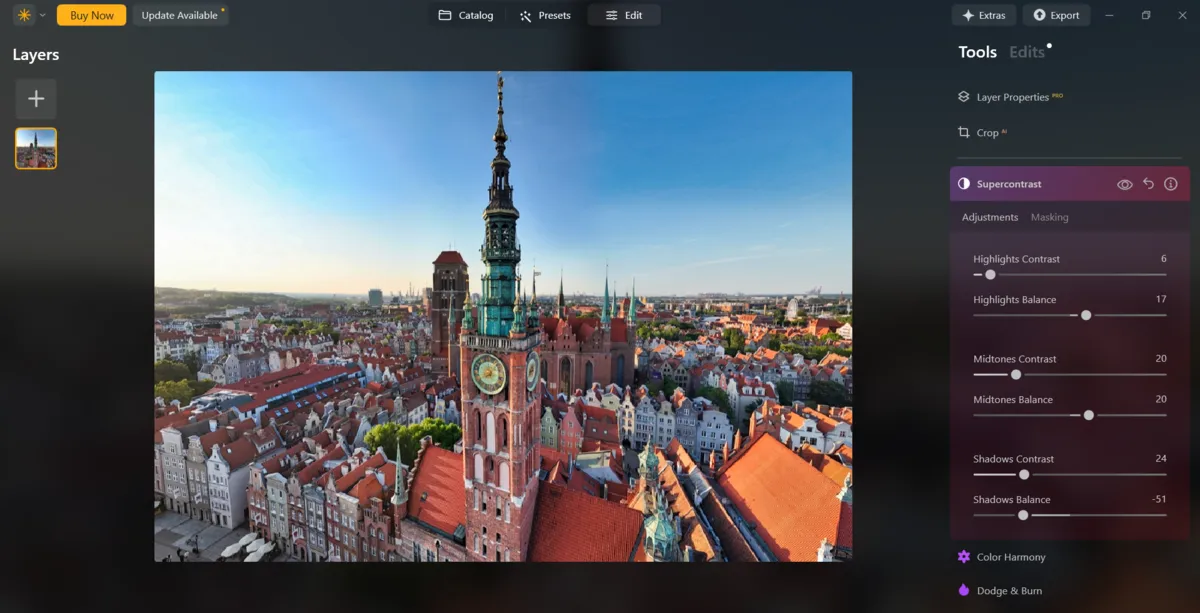Expand the dropdown next to the Luminar logo
The image size is (1200, 613).
point(42,15)
